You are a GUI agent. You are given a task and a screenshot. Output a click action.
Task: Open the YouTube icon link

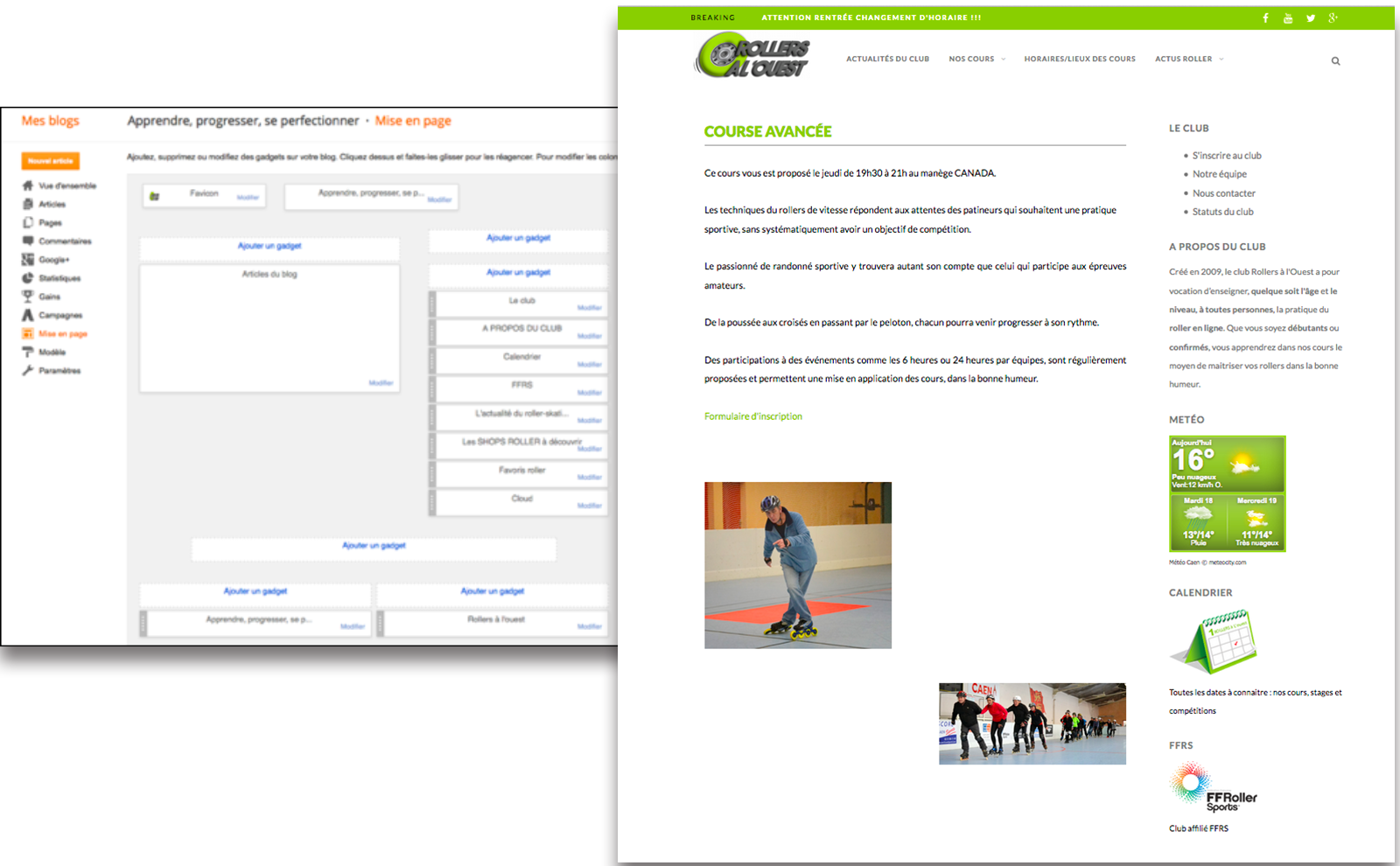tap(1288, 18)
